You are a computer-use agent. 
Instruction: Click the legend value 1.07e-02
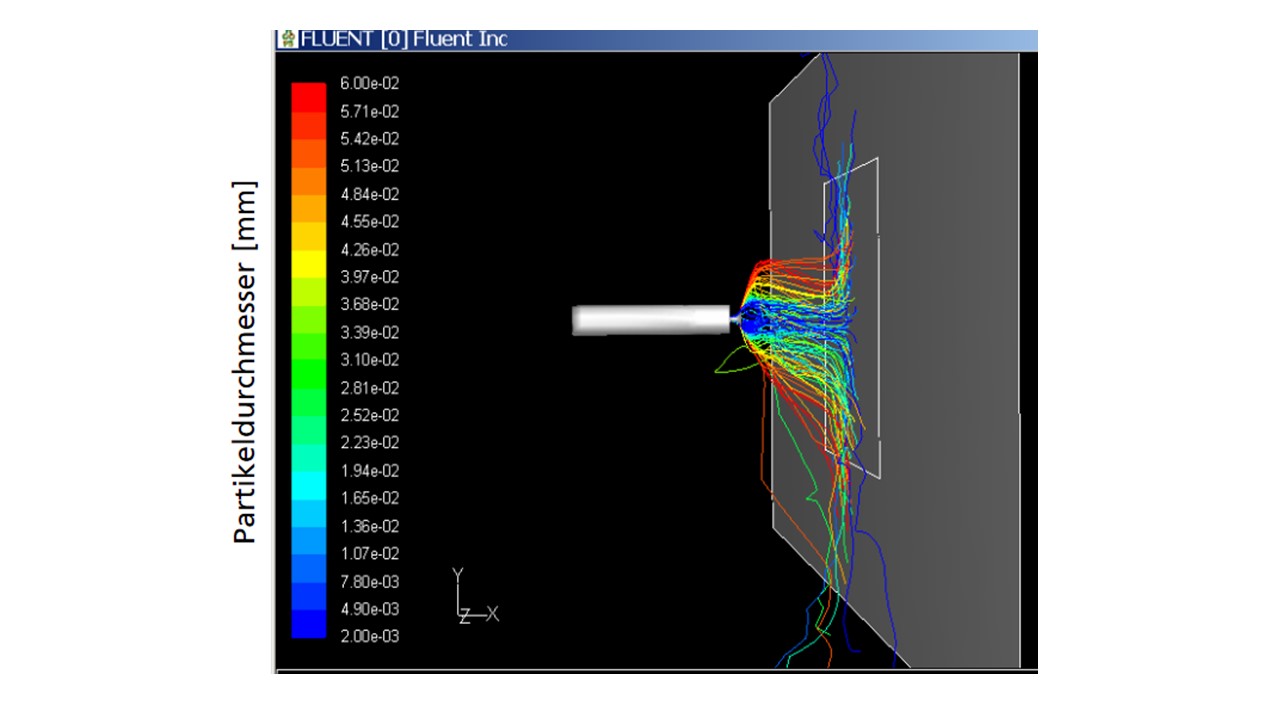369,553
